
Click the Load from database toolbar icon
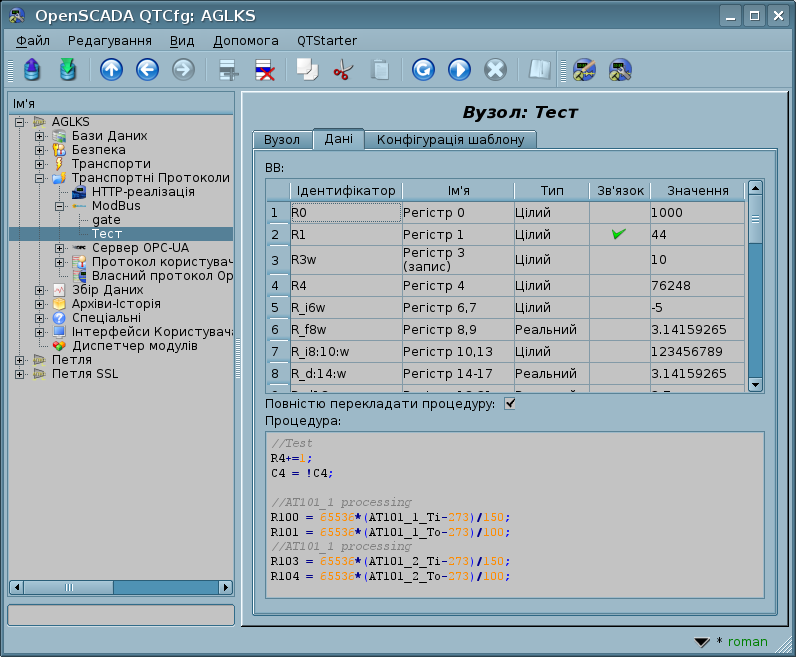(32, 70)
